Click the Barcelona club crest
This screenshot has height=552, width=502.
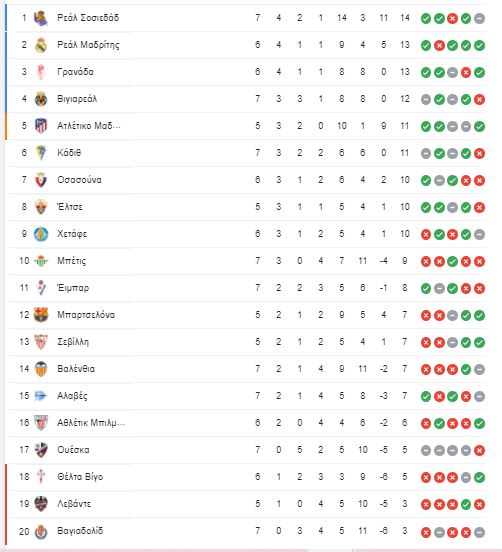(41, 315)
